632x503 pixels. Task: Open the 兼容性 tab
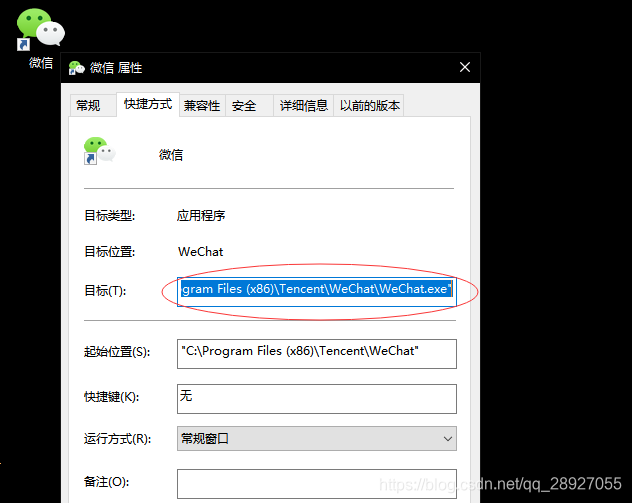pyautogui.click(x=202, y=106)
